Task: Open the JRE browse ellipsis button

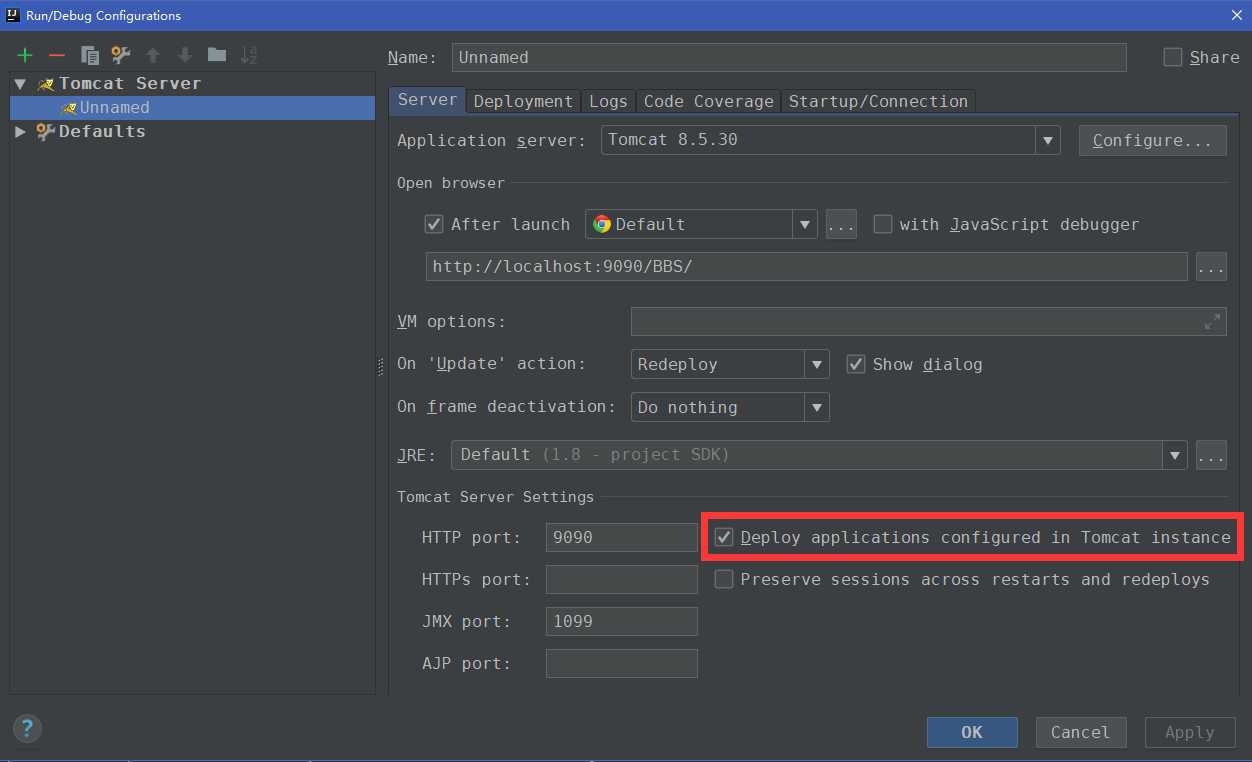Action: [1211, 455]
